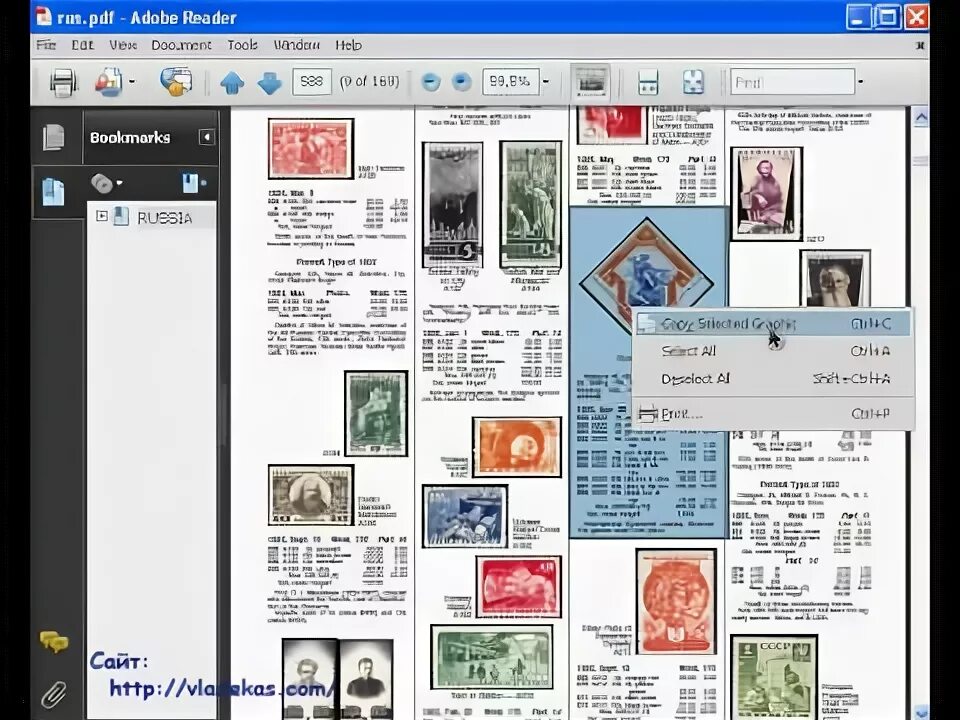Open the View menu
960x720 pixels.
[123, 45]
